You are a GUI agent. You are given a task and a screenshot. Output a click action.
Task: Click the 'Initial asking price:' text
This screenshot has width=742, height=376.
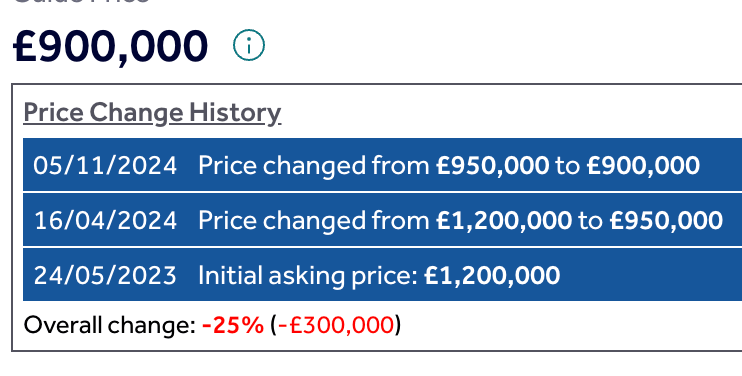[308, 275]
